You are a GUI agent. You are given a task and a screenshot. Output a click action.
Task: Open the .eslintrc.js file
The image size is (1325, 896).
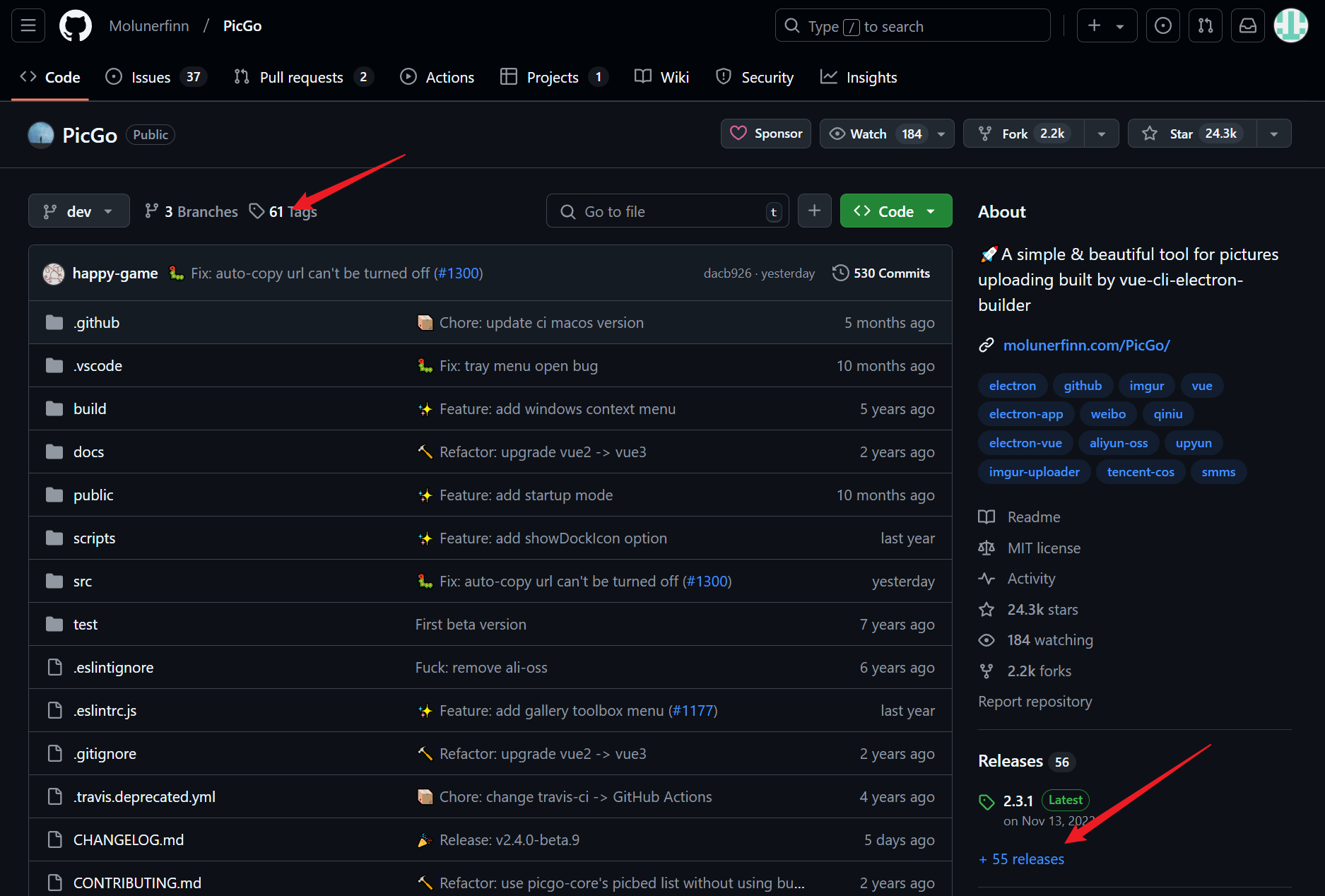[x=105, y=711]
